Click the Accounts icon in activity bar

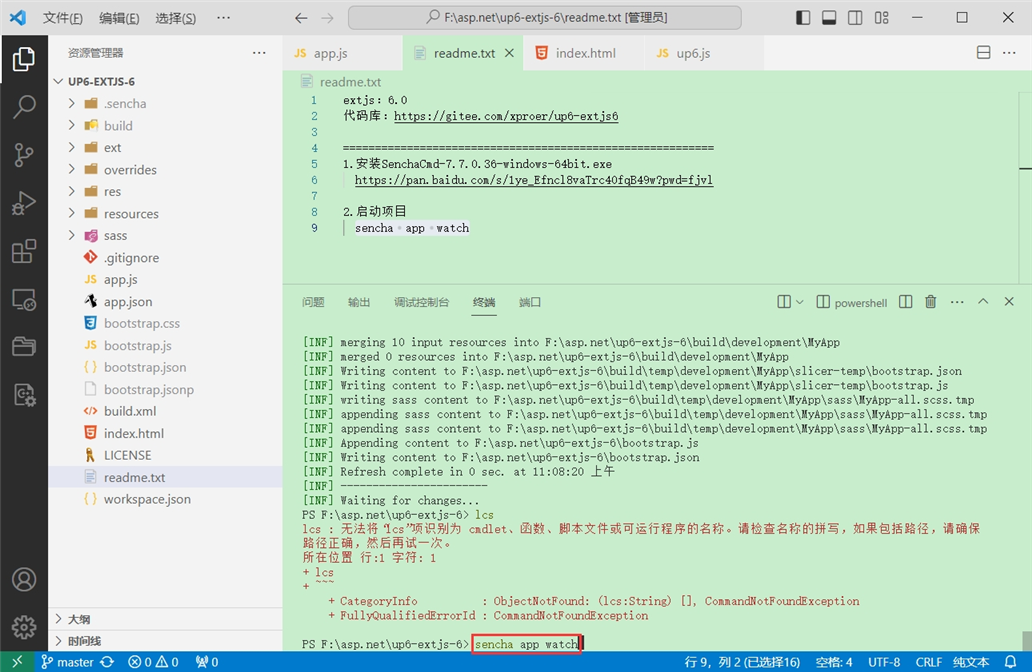point(24,579)
